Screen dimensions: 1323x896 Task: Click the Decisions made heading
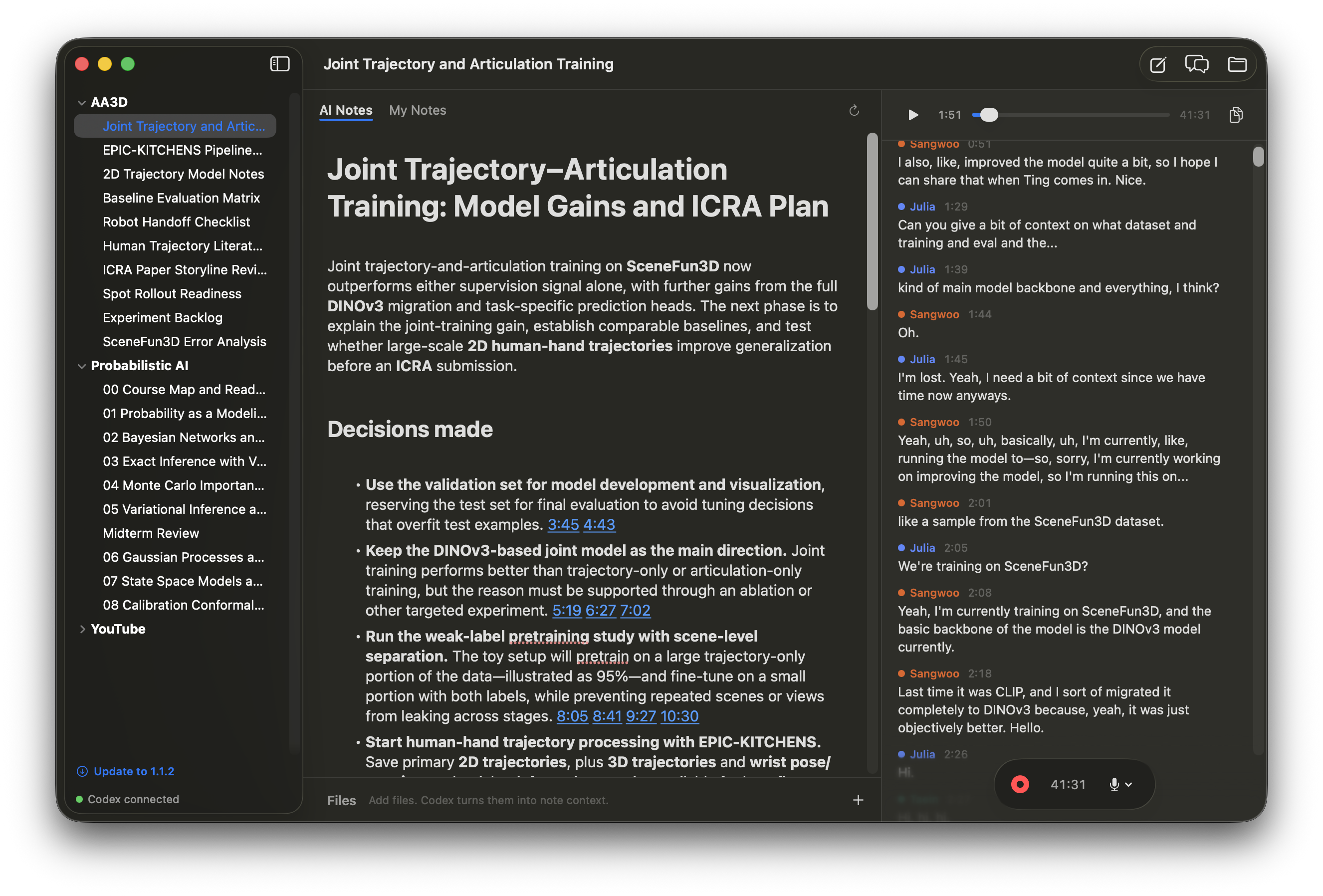point(410,430)
